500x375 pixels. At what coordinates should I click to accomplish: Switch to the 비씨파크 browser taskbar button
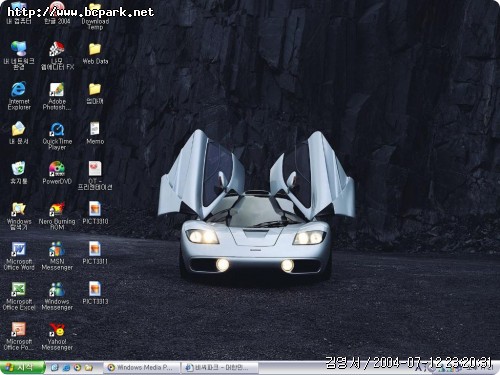[x=220, y=368]
